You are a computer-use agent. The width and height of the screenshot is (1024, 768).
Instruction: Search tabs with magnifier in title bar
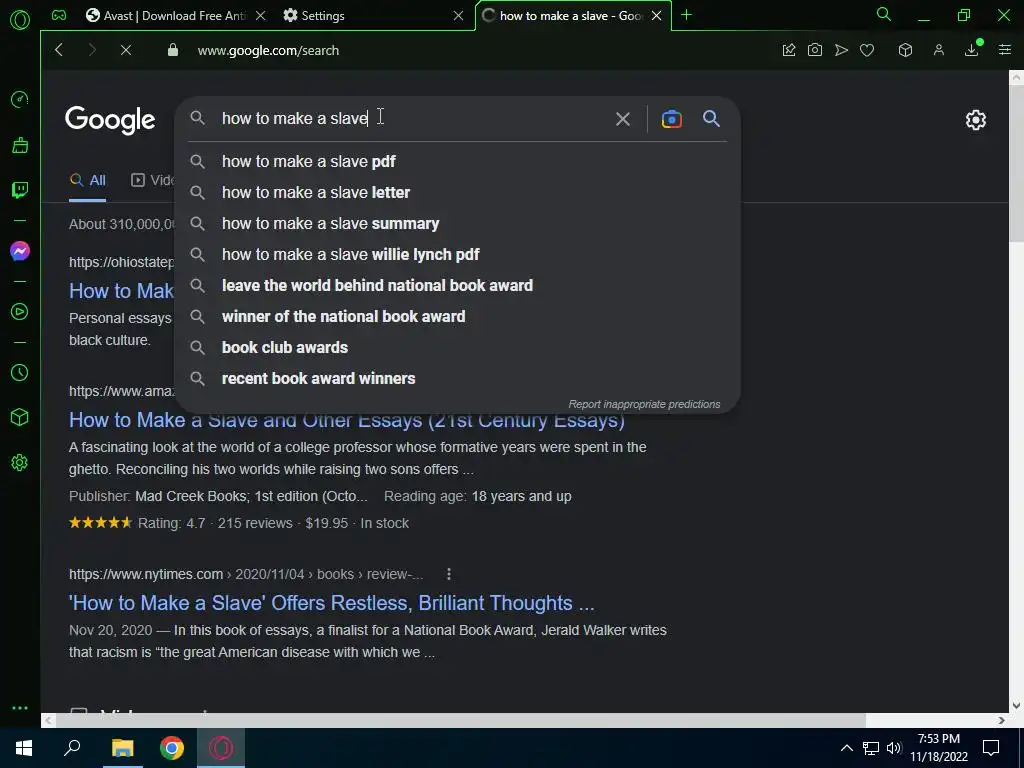[884, 14]
